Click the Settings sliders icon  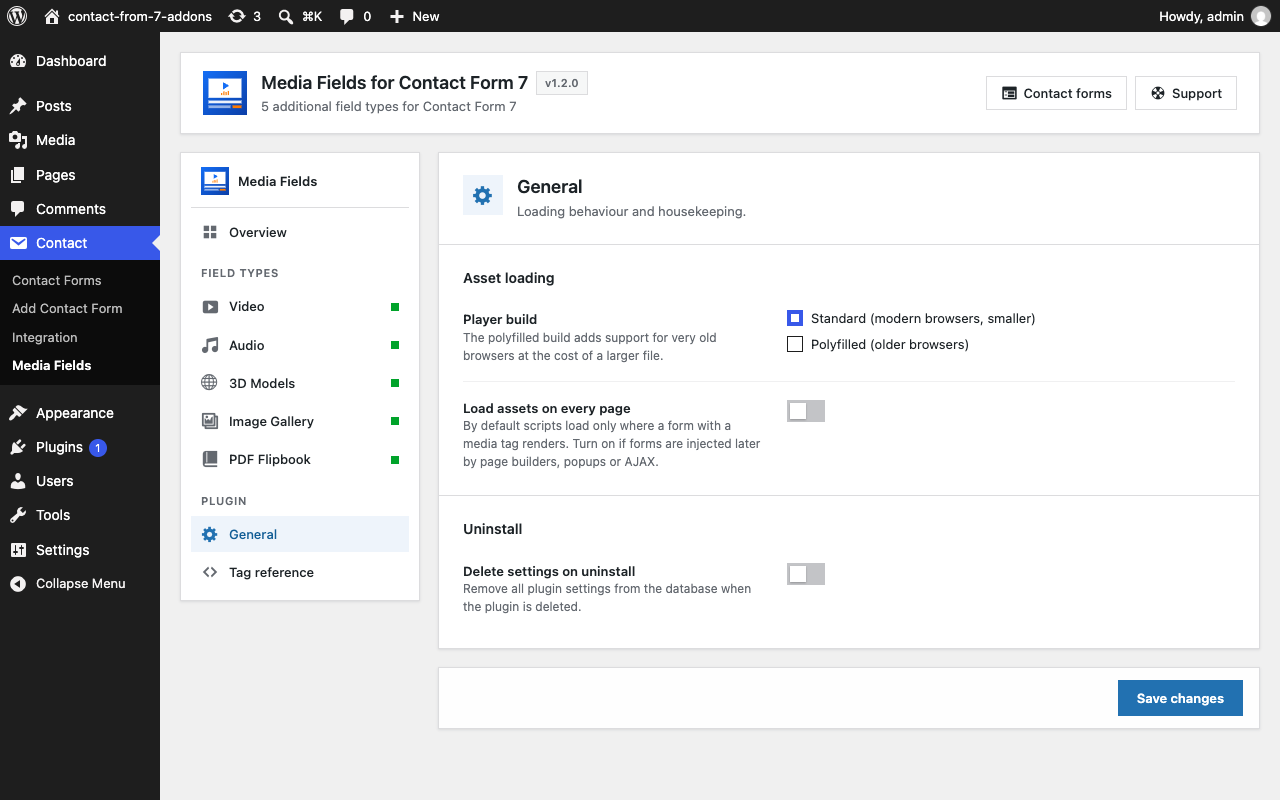18,550
